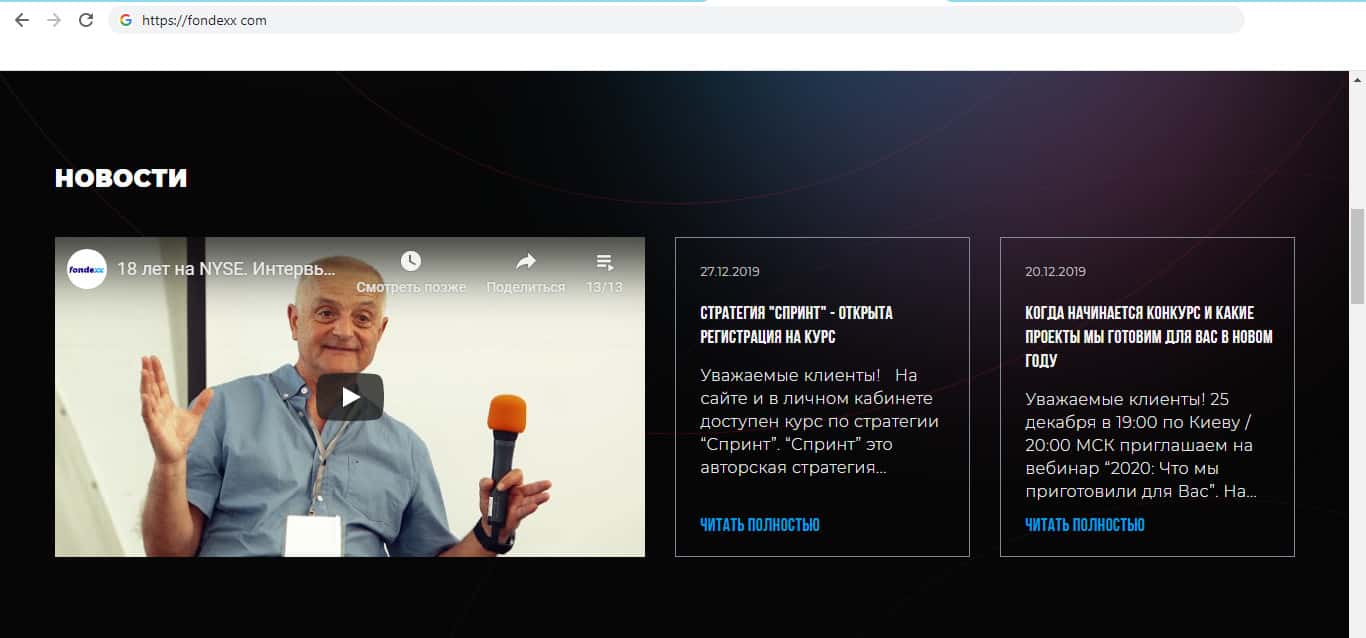Open the Fondexx channel logo on the video
This screenshot has width=1366, height=638.
tap(87, 269)
